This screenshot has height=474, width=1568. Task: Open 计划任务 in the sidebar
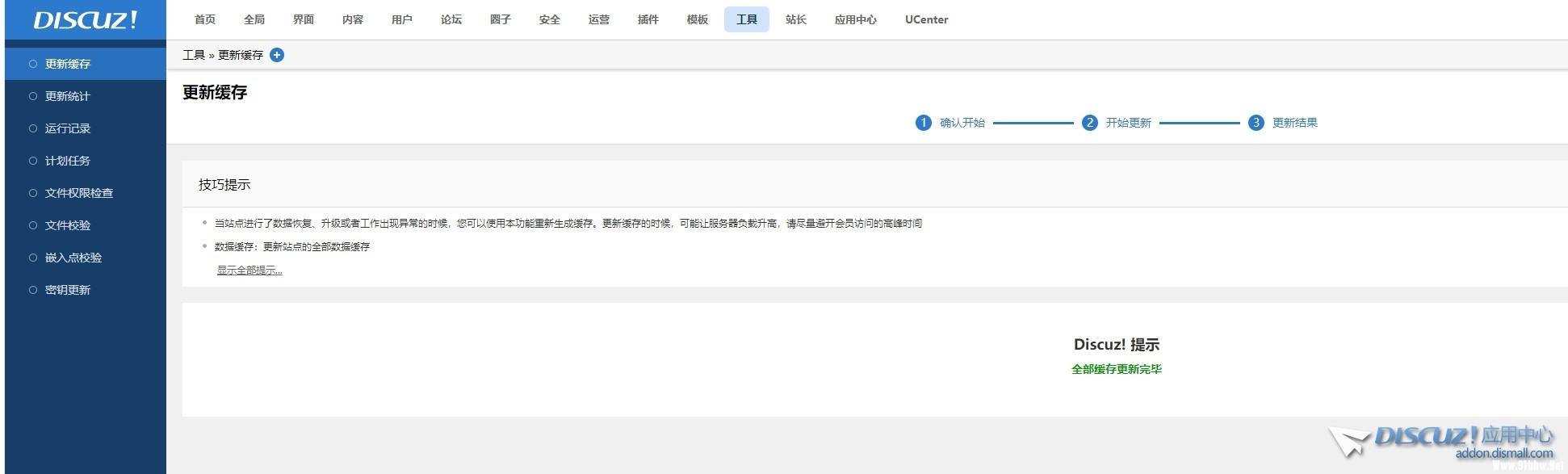coord(68,161)
